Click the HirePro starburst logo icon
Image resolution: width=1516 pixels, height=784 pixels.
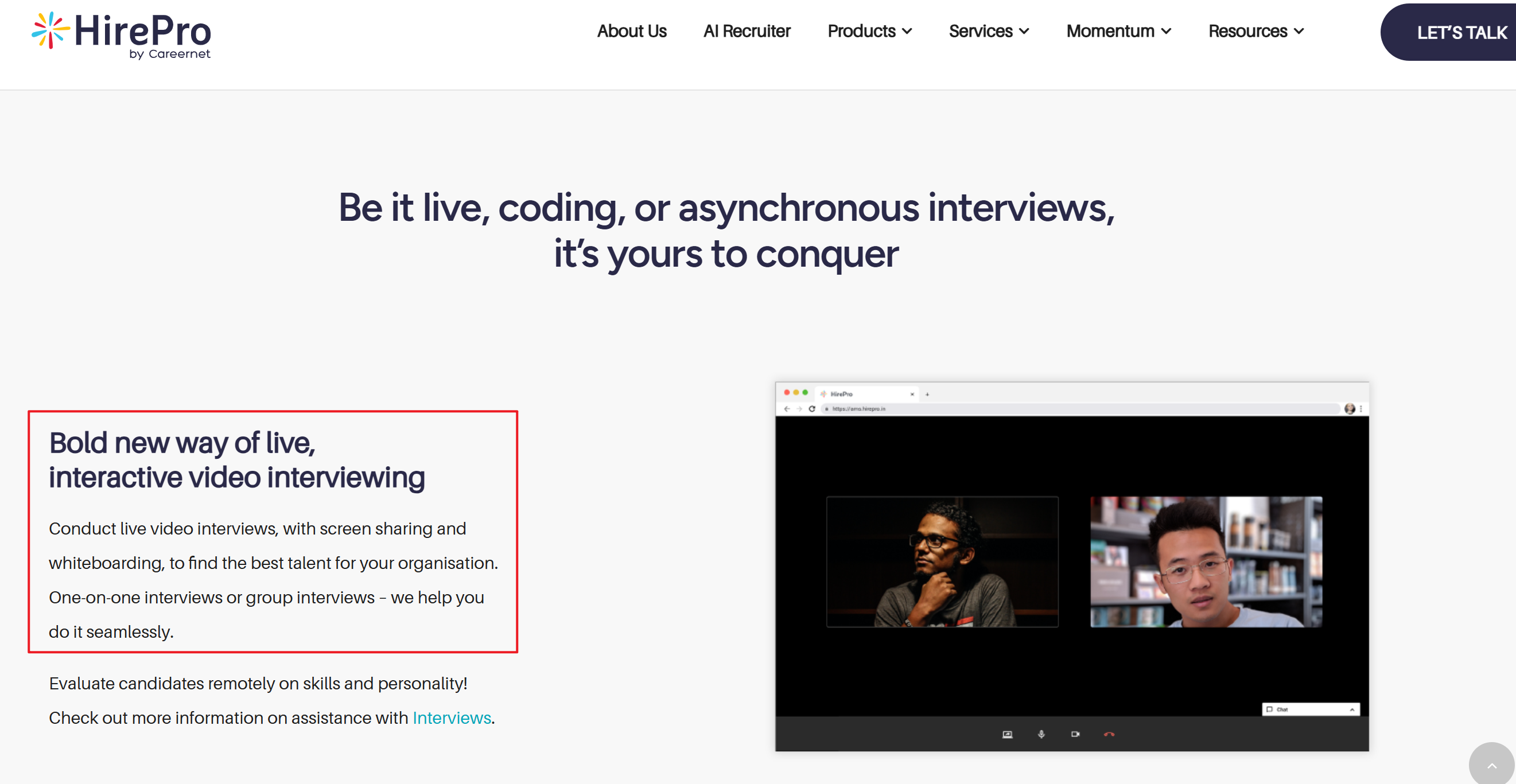[50, 30]
